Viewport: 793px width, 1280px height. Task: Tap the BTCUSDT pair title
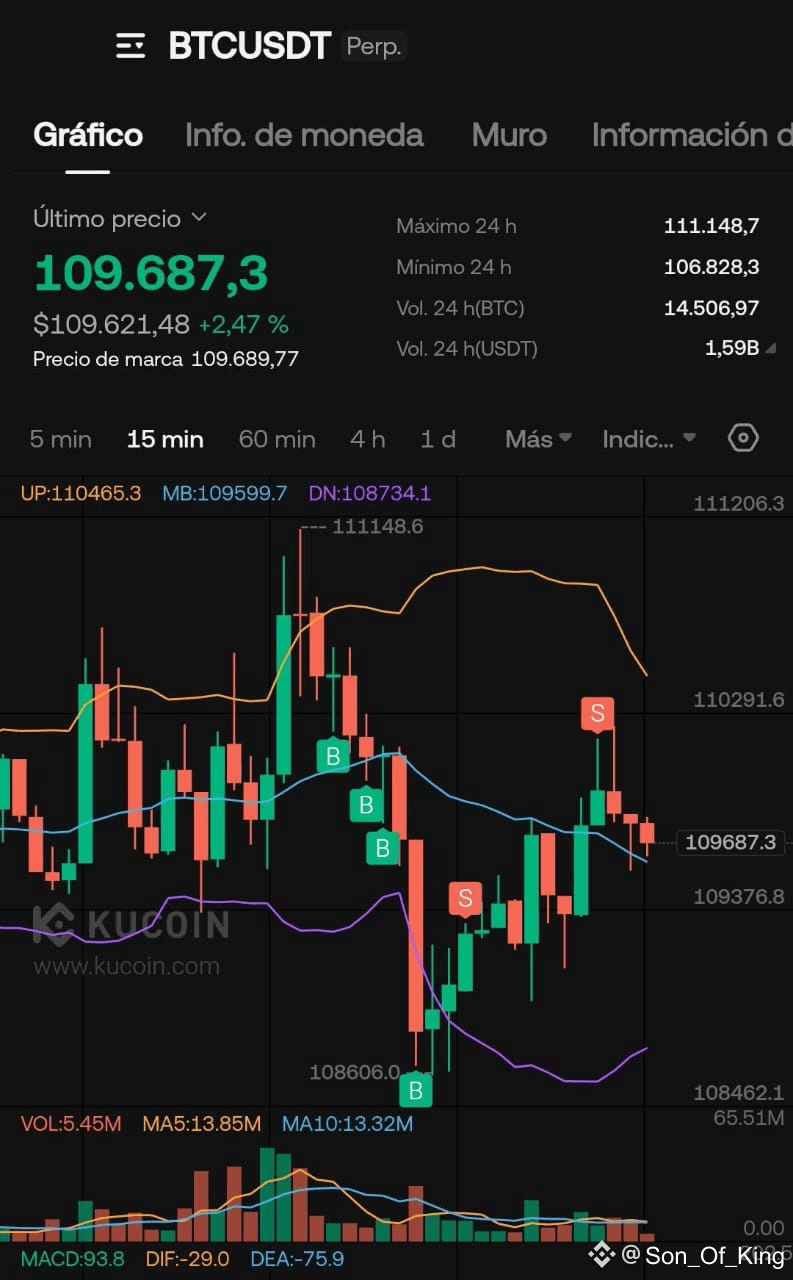point(249,46)
